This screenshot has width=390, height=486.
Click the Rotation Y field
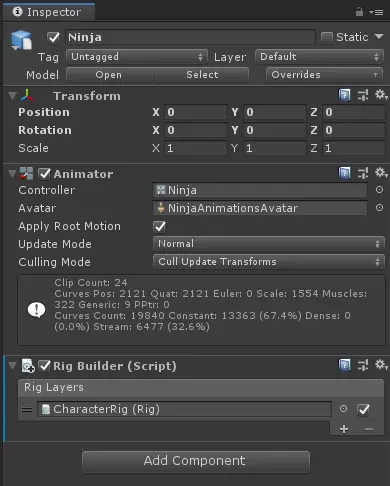pyautogui.click(x=275, y=130)
